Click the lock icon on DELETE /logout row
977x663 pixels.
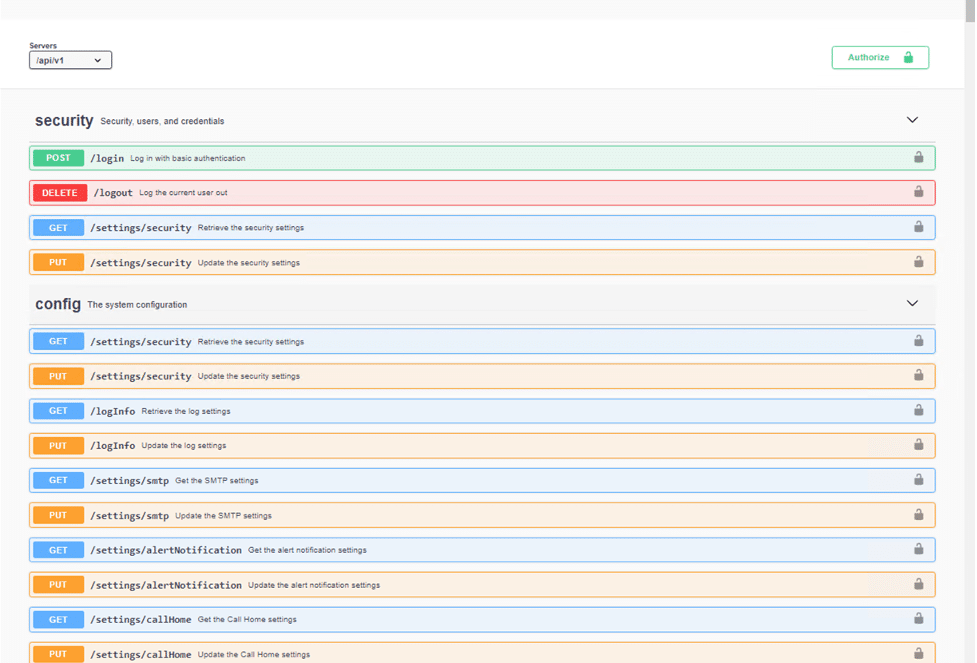click(x=918, y=191)
